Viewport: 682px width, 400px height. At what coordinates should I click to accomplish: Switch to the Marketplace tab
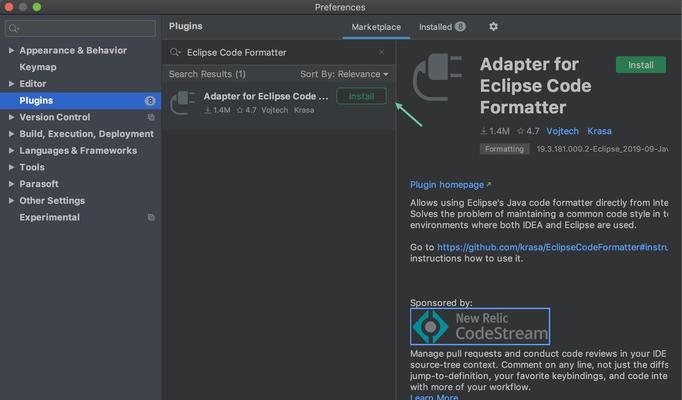[376, 27]
